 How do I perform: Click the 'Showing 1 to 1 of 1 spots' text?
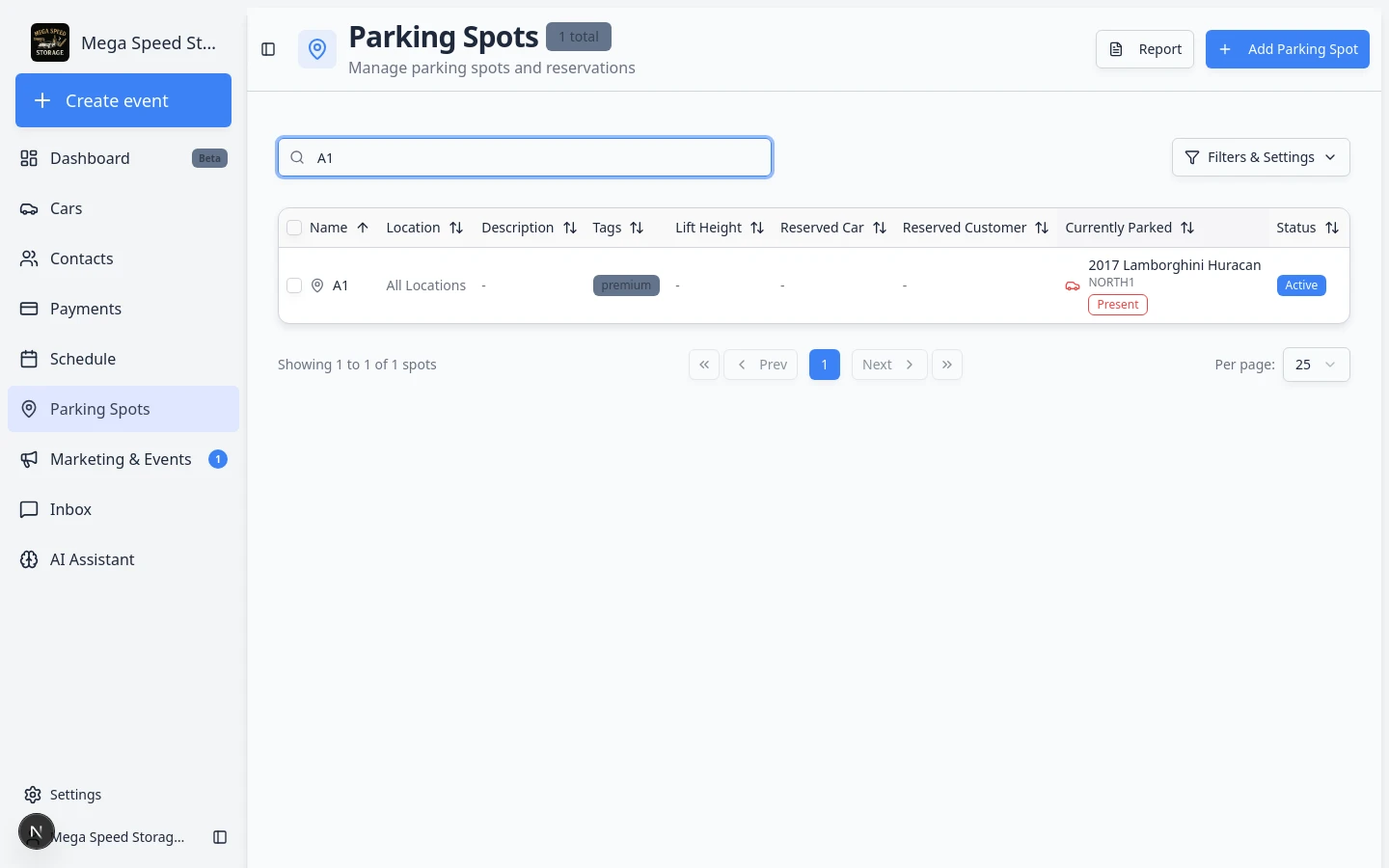click(357, 365)
